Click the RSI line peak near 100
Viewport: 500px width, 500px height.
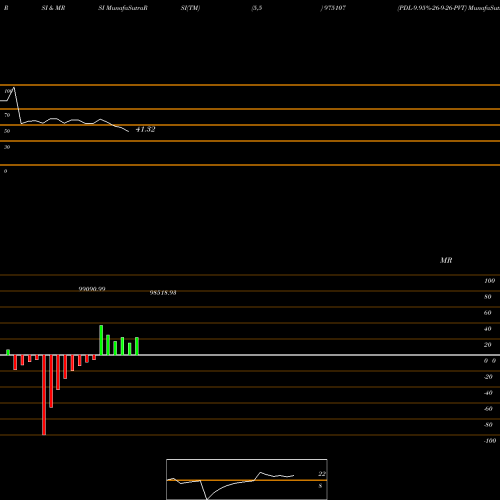point(13,89)
